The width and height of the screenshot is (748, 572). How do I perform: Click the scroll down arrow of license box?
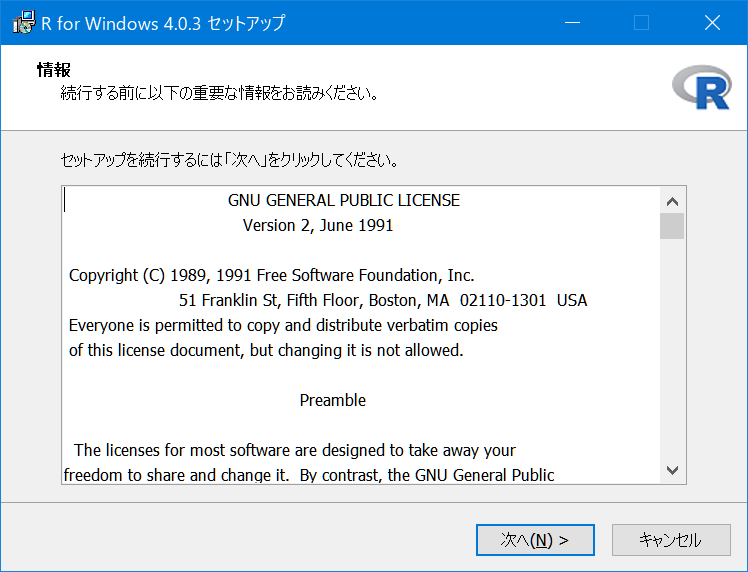(x=672, y=470)
